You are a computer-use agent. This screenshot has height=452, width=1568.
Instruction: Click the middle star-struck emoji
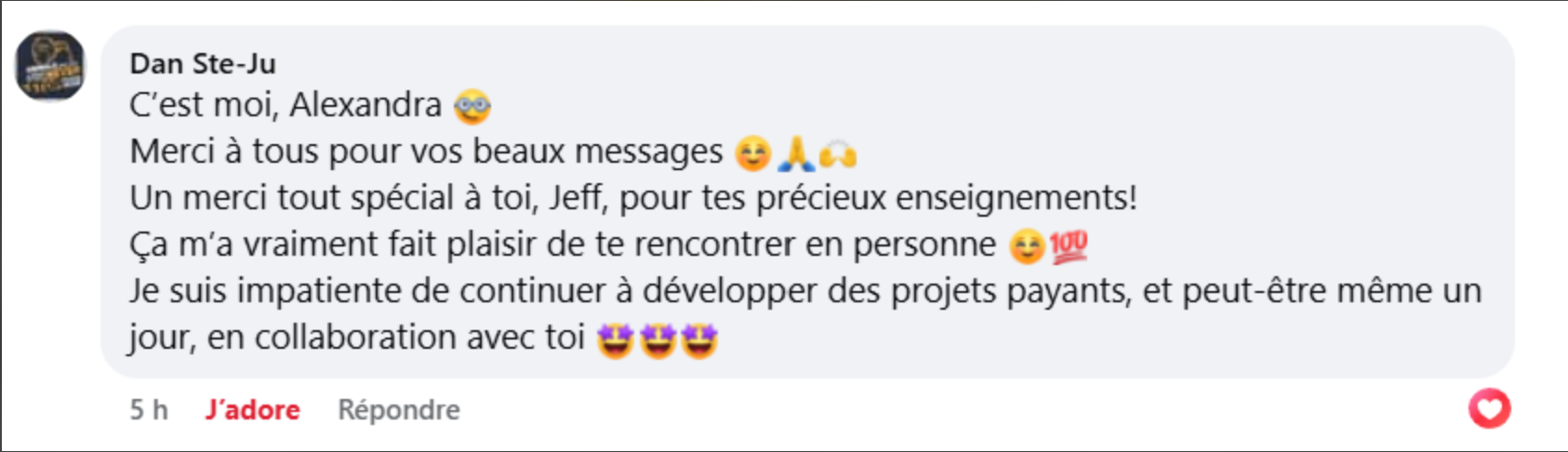[658, 340]
